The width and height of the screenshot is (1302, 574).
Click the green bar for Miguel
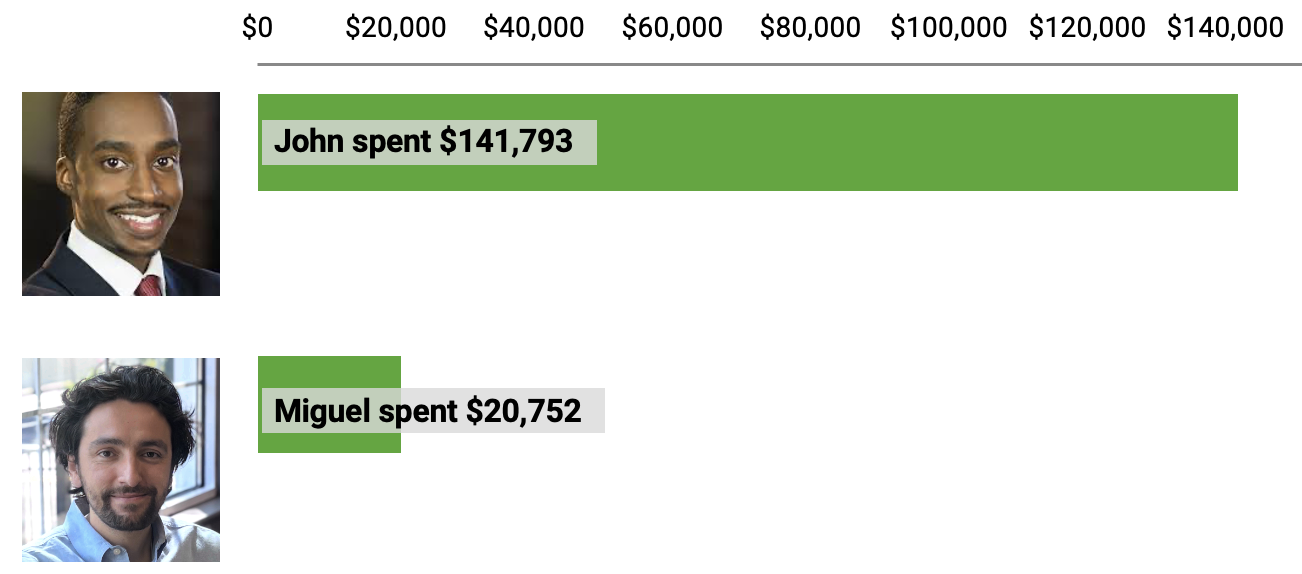pyautogui.click(x=329, y=404)
